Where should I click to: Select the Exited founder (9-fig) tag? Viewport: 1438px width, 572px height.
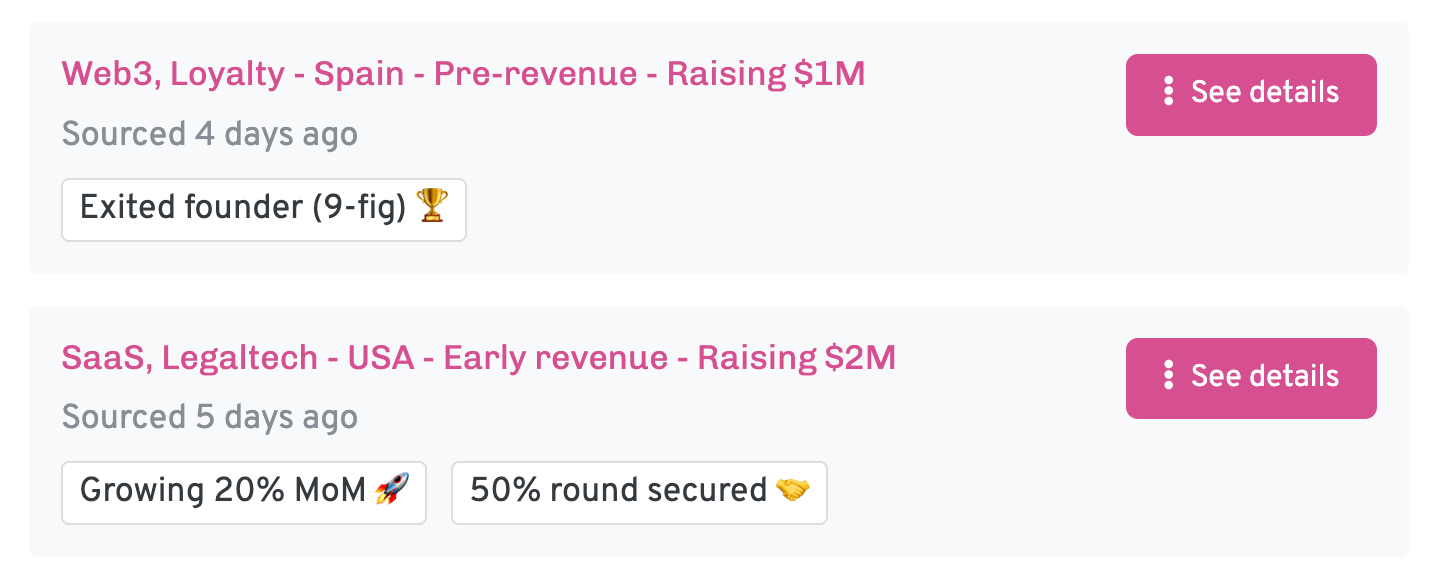[x=264, y=210]
